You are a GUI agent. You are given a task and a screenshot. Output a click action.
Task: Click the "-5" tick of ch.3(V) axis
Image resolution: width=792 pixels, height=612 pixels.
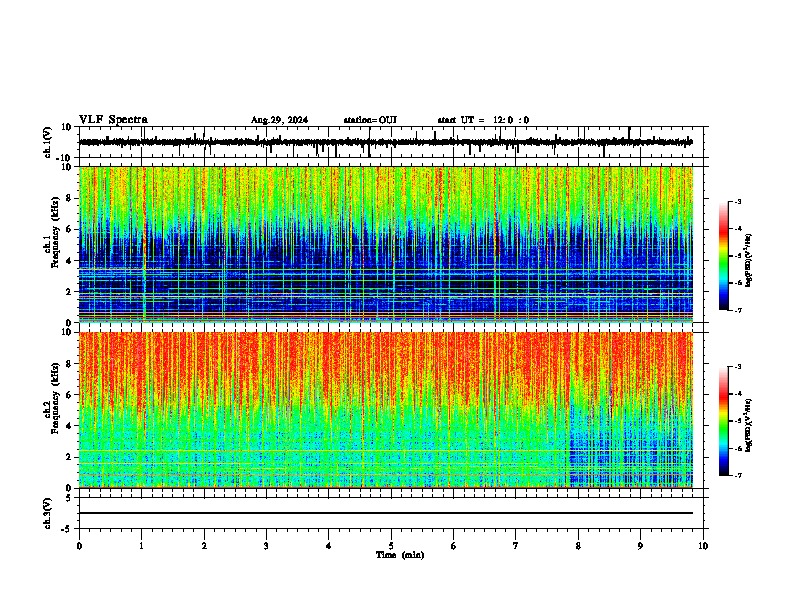(67, 529)
